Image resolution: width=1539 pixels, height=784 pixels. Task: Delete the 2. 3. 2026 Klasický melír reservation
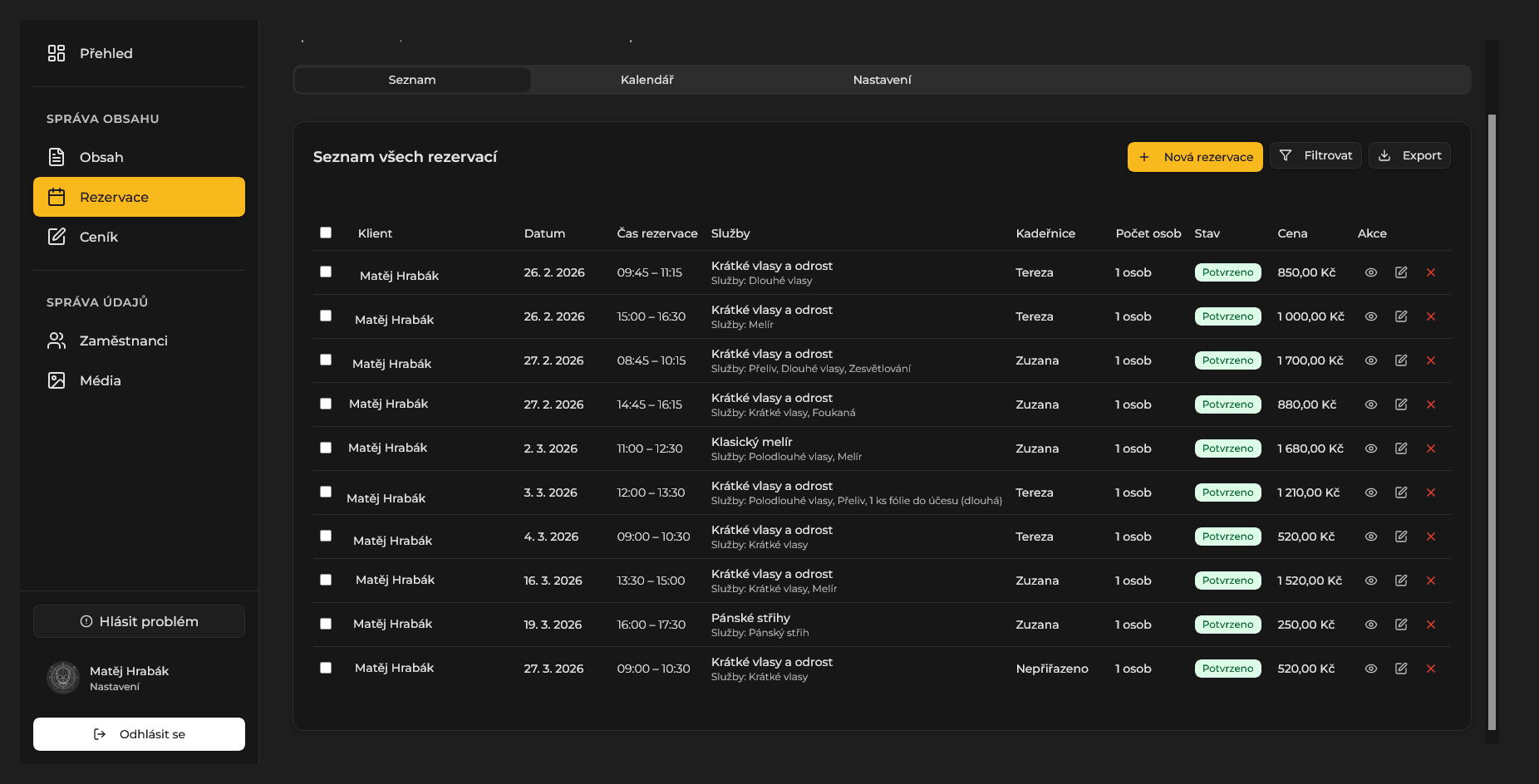[1431, 448]
